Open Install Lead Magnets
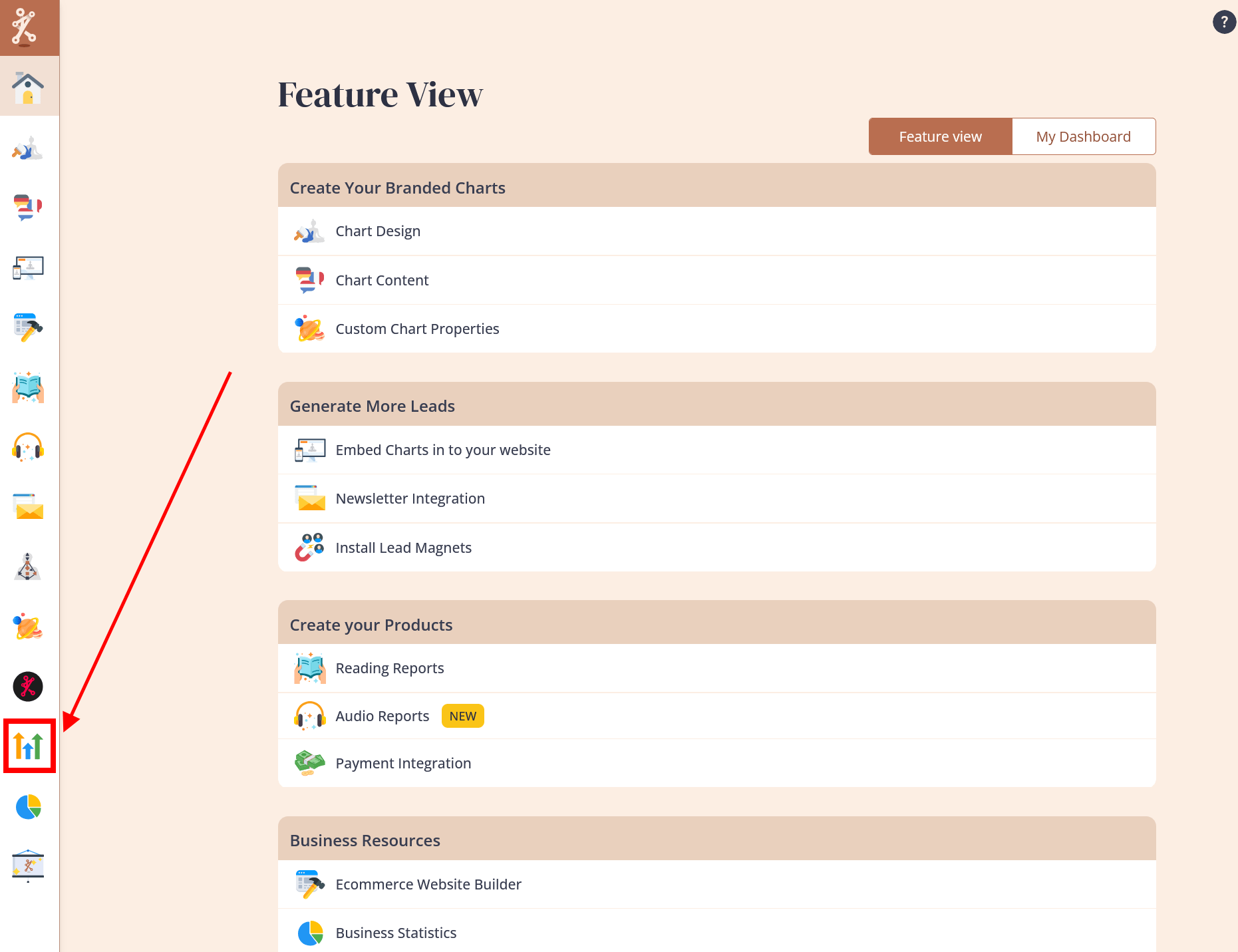This screenshot has height=952, width=1238. click(403, 548)
